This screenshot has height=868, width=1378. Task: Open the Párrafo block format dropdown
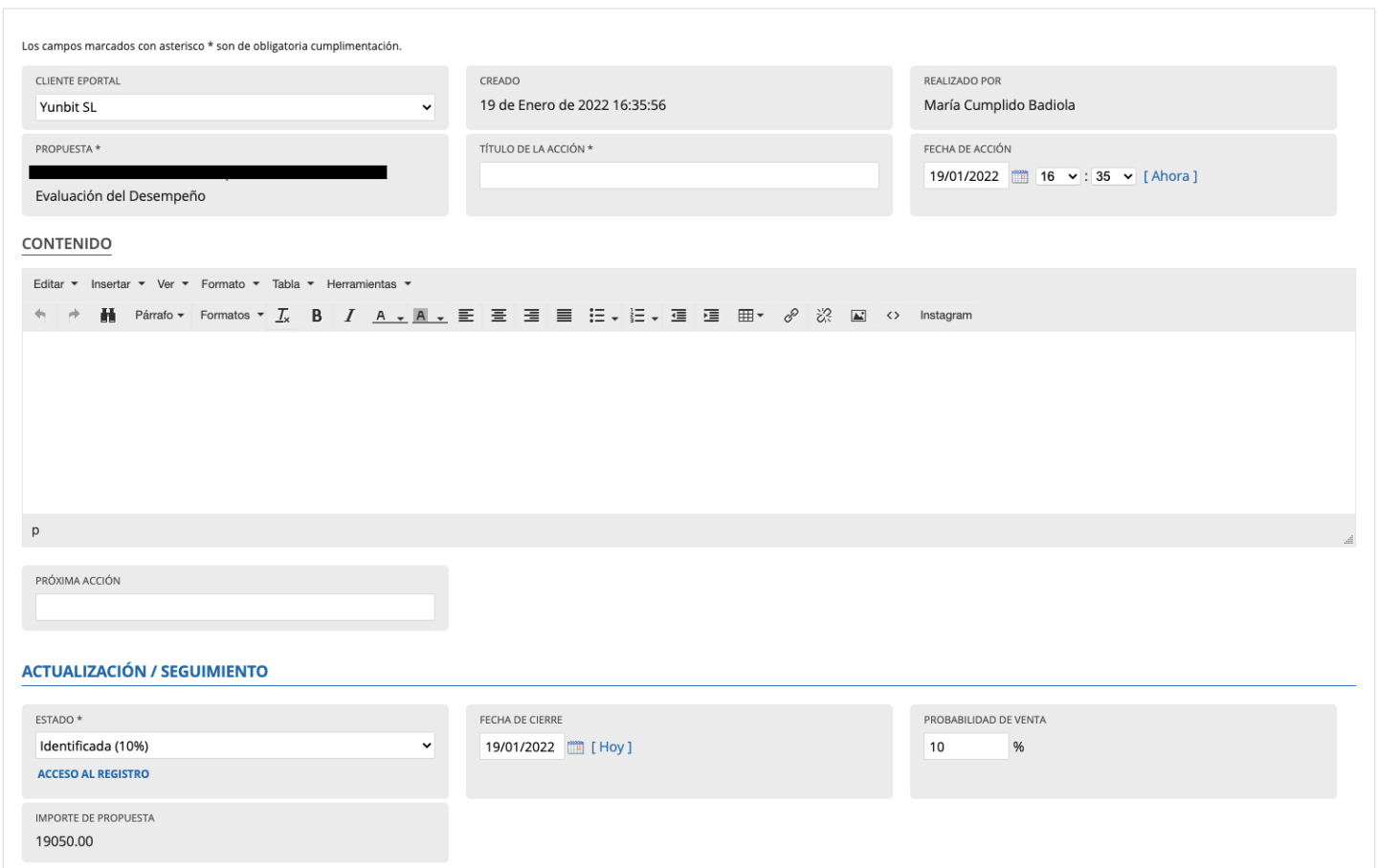[x=159, y=315]
